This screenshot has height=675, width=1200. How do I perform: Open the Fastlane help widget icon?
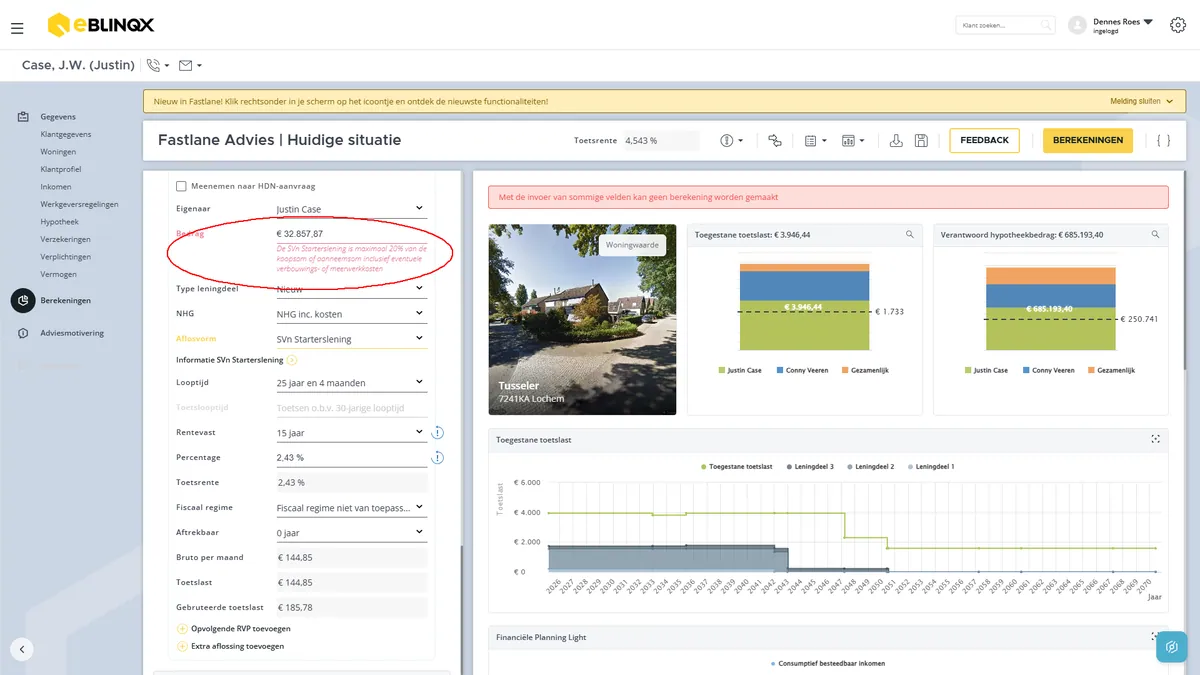(1171, 646)
